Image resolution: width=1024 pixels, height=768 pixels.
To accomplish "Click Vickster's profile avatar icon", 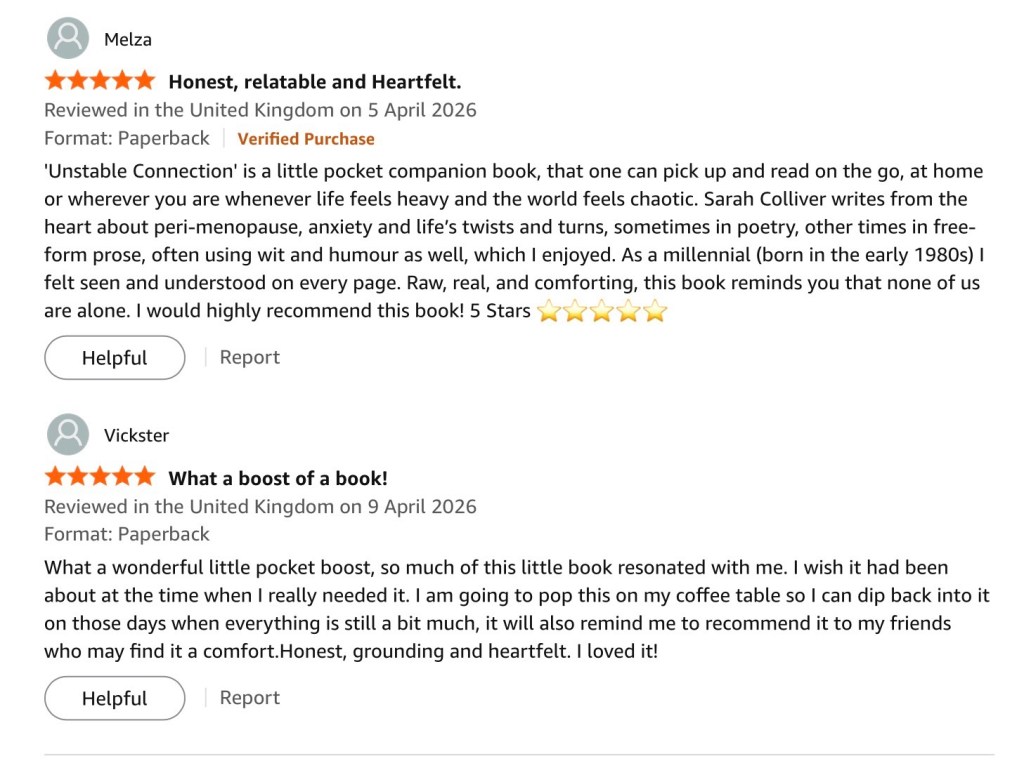I will pyautogui.click(x=68, y=435).
